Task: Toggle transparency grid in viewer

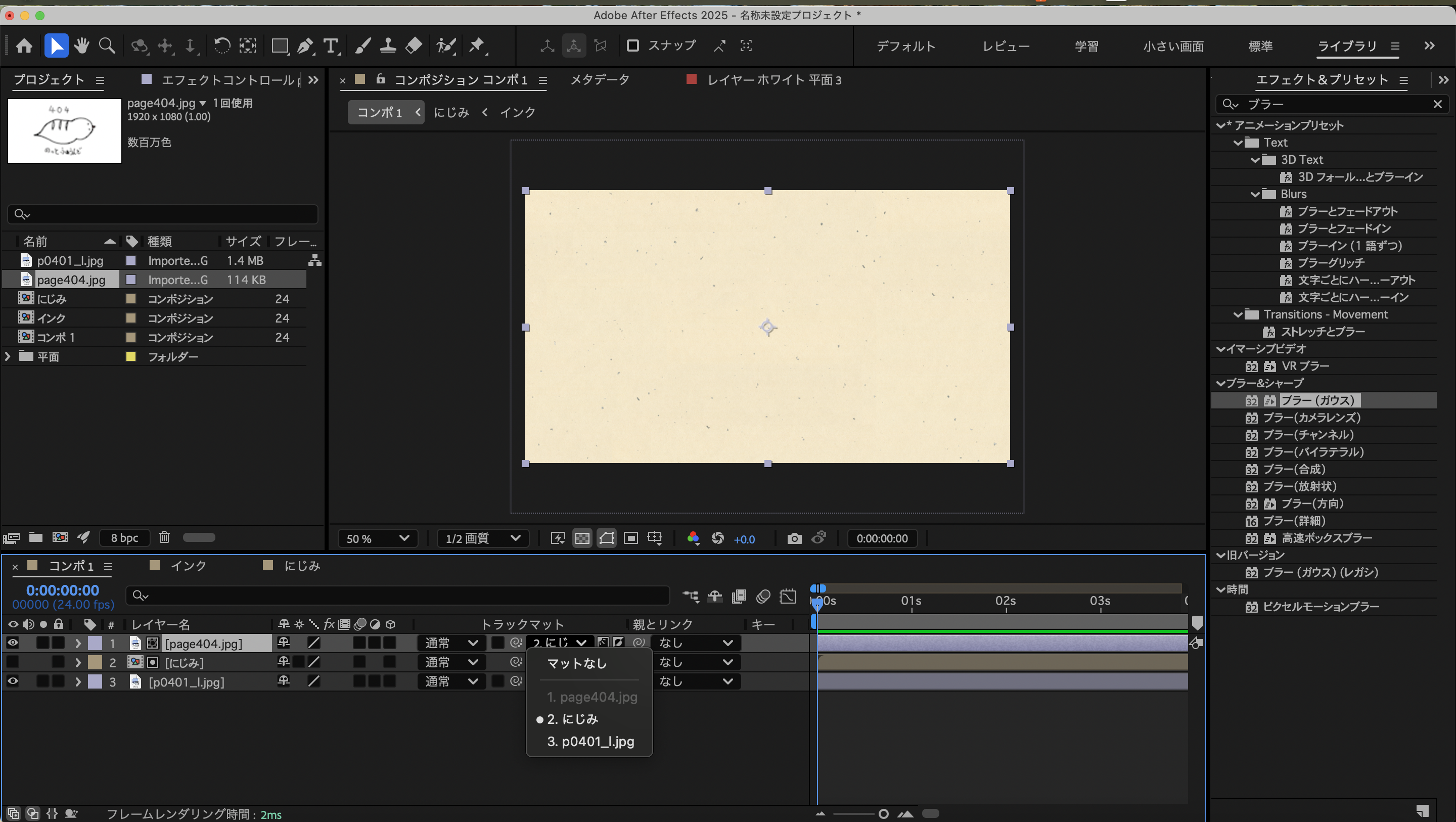Action: 581,538
